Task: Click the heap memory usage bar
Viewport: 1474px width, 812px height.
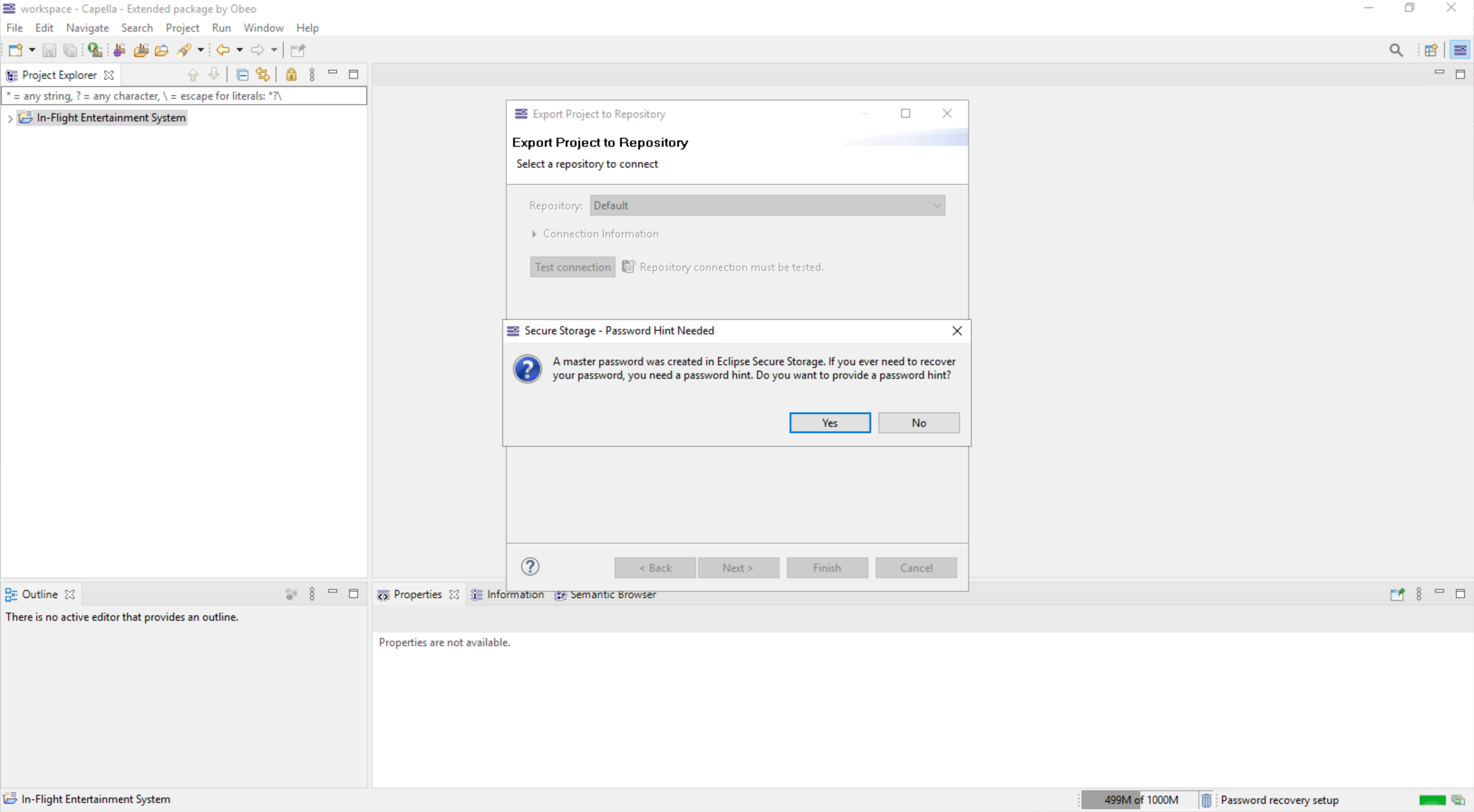Action: click(x=1140, y=800)
